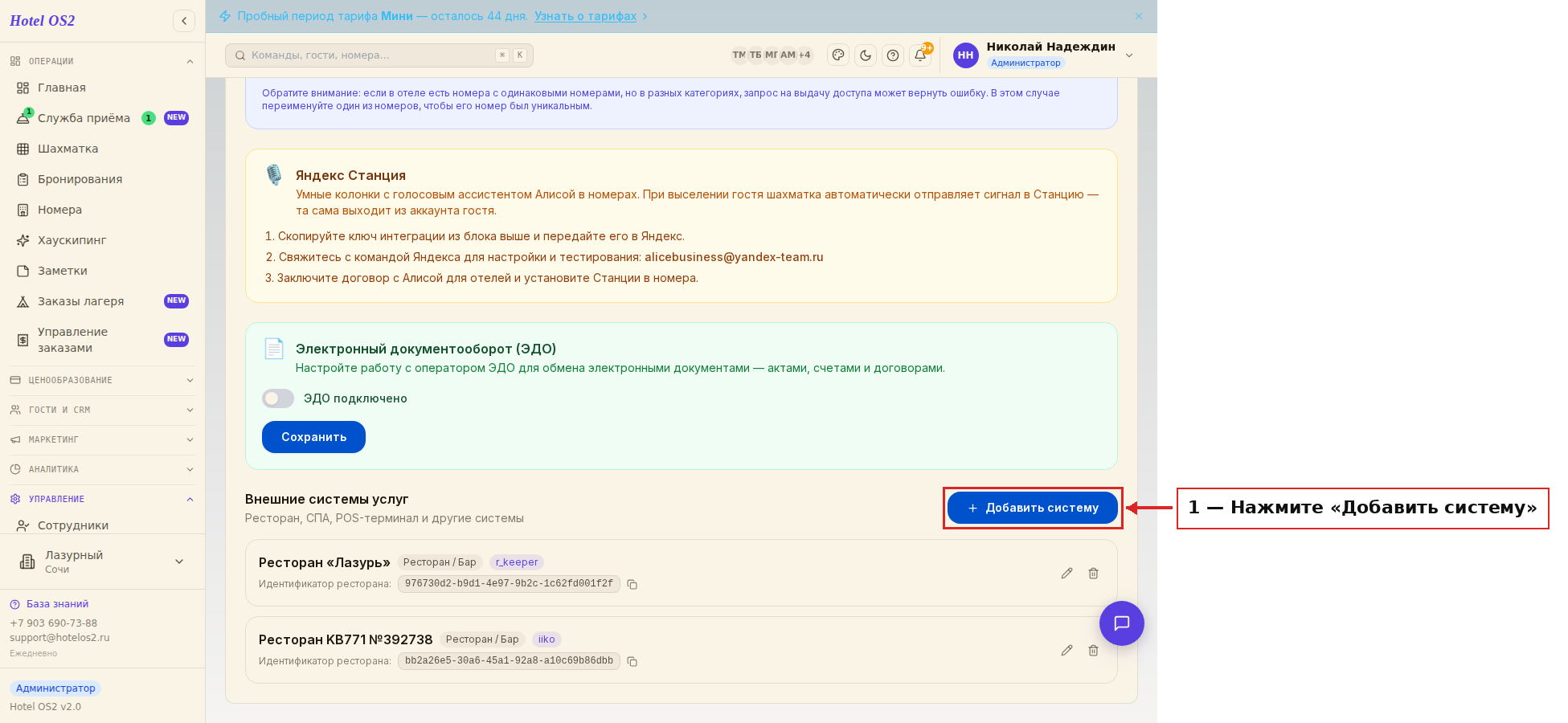Click the Администратор badge at sidebar bottom
Screen dimensions: 1568x723
(x=55, y=688)
